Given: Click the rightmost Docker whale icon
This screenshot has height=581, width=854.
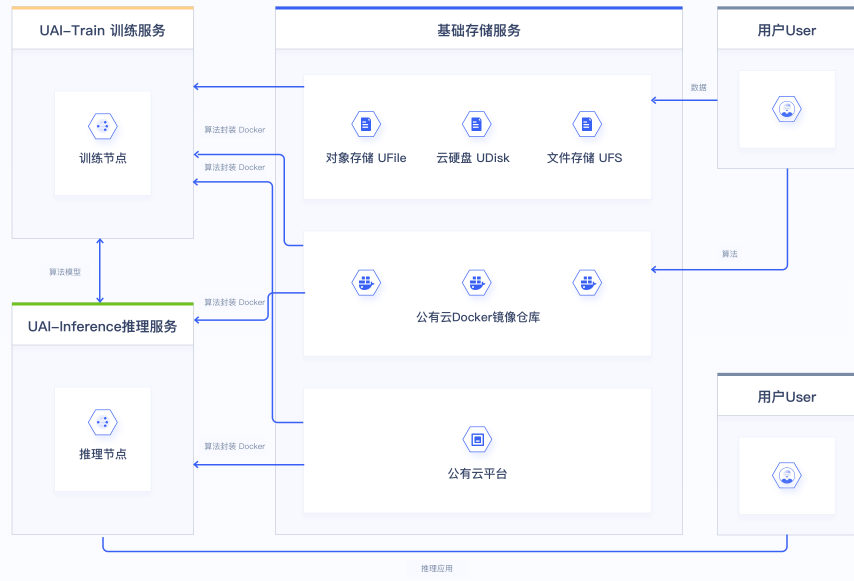Looking at the screenshot, I should pos(587,283).
